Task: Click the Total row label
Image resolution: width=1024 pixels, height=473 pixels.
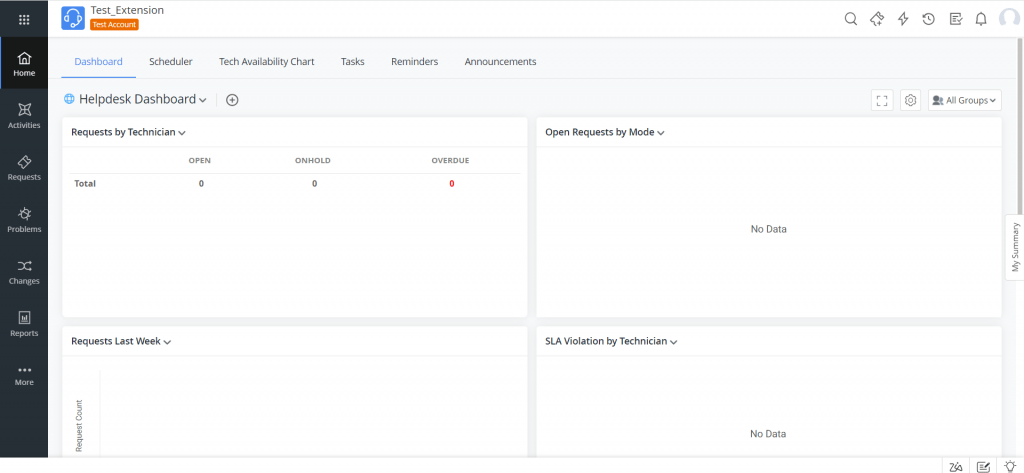Action: tap(85, 184)
